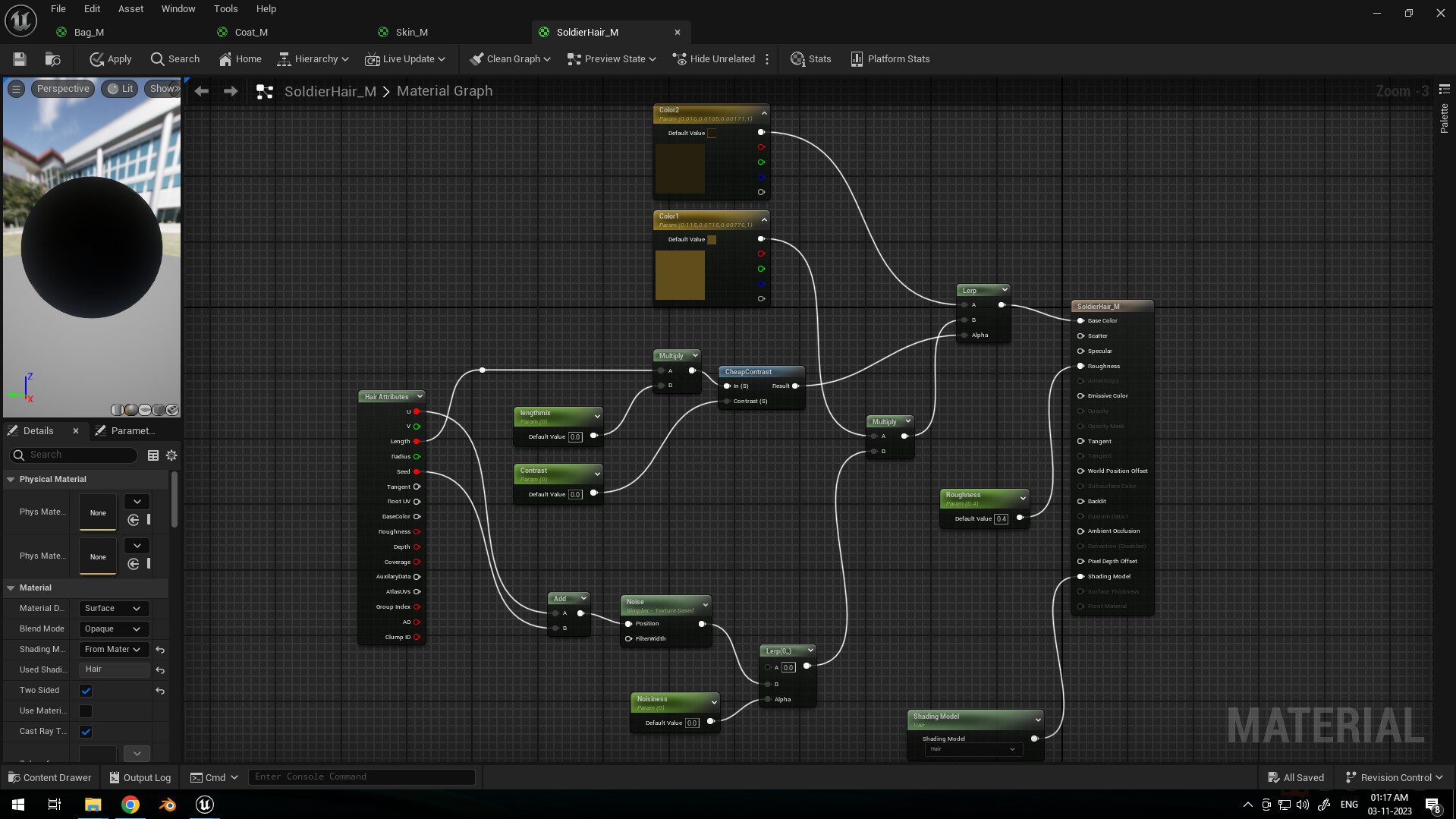This screenshot has width=1456, height=819.
Task: Click the graph back arrow
Action: 201,91
